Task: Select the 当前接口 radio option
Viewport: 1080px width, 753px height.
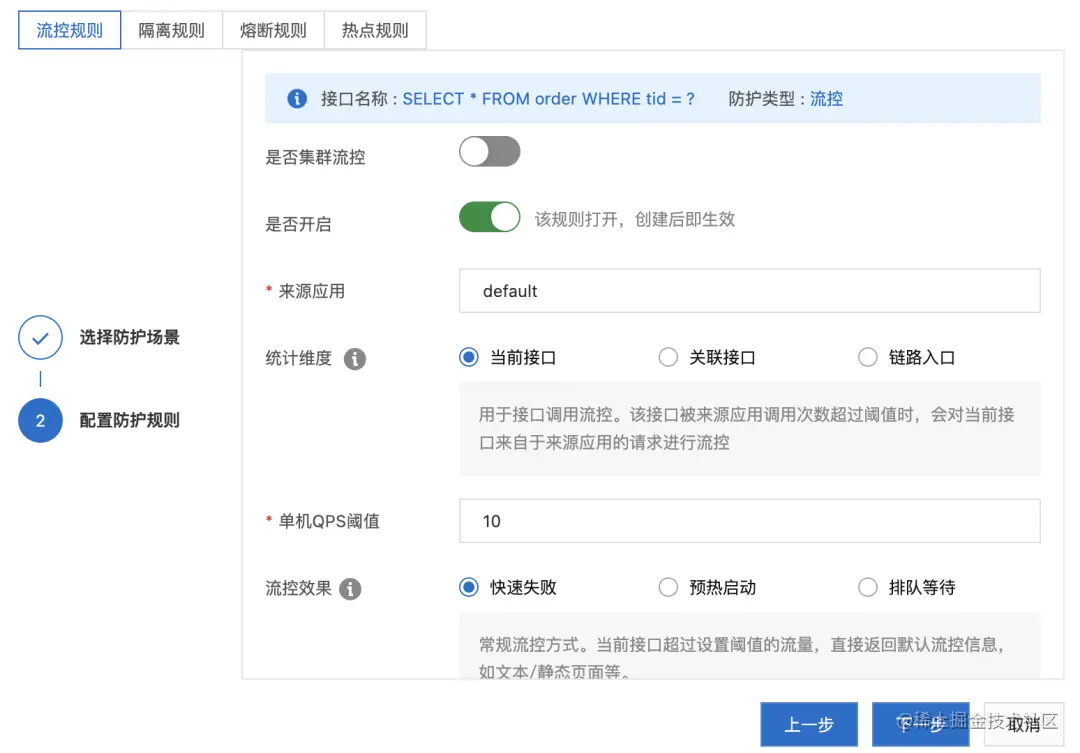Action: click(469, 357)
